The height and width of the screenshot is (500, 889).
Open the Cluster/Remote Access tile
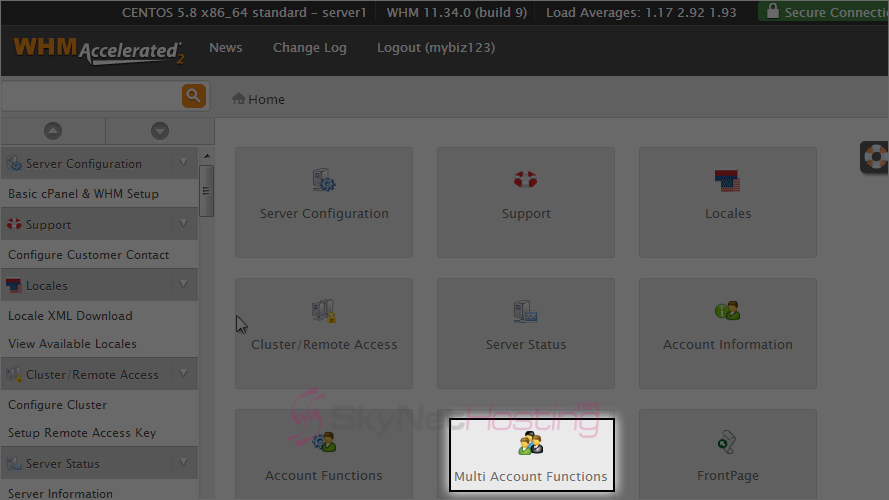(324, 333)
